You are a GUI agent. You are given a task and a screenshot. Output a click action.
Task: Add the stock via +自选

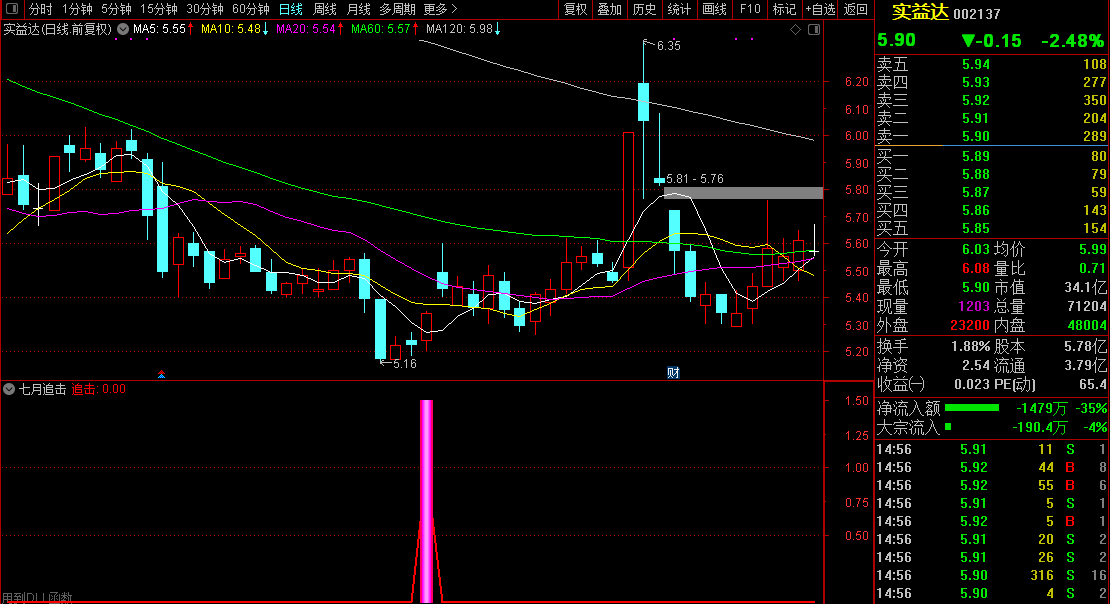pos(820,9)
